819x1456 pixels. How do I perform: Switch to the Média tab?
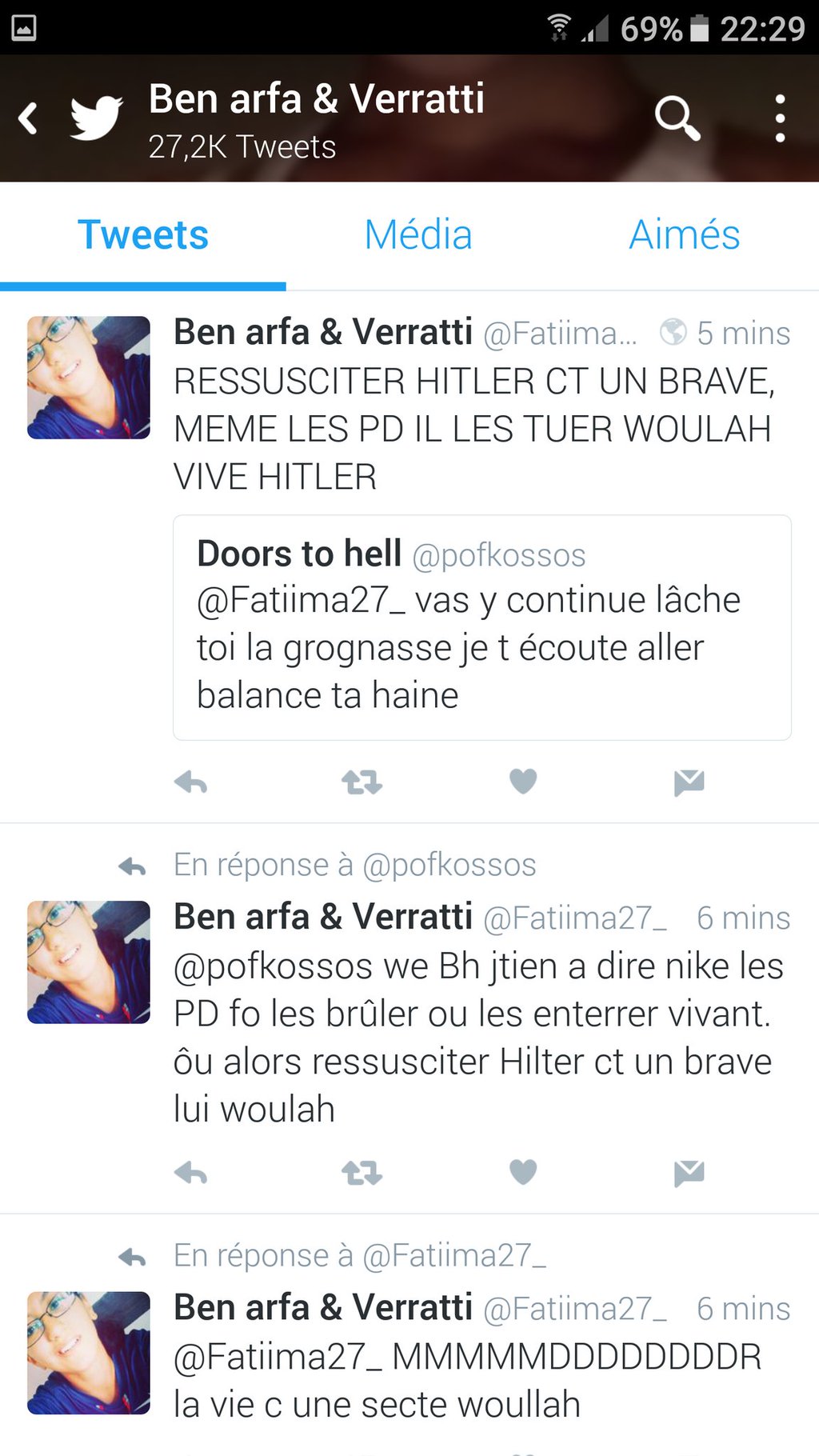pyautogui.click(x=418, y=234)
